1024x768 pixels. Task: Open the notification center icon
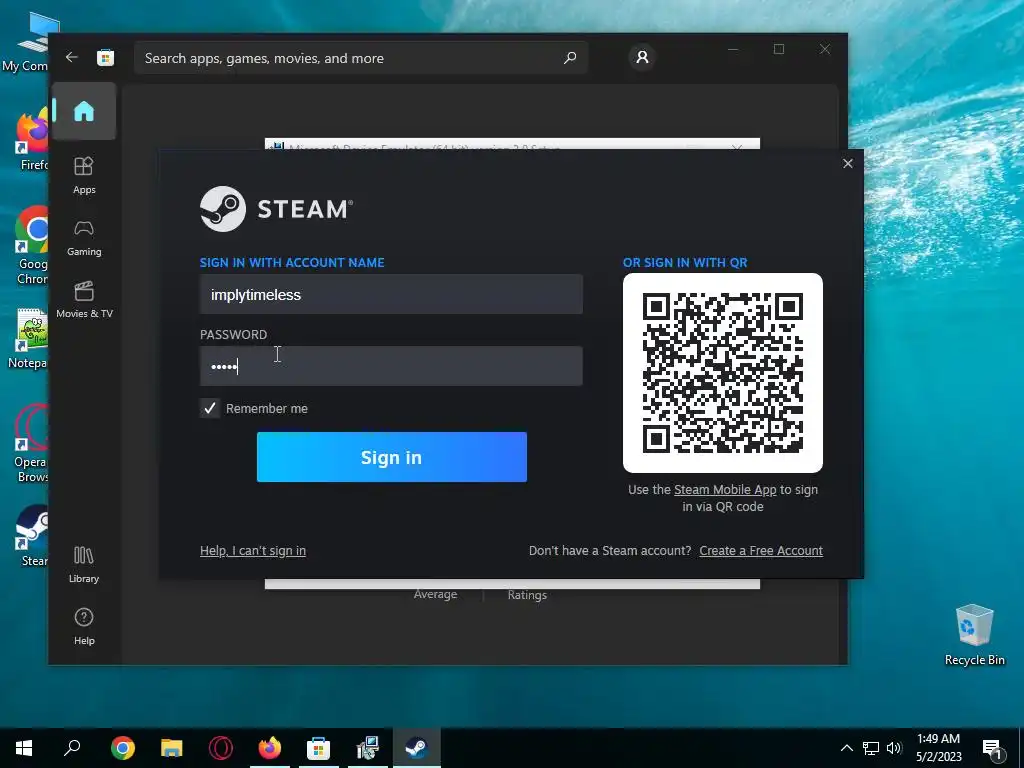pos(992,748)
